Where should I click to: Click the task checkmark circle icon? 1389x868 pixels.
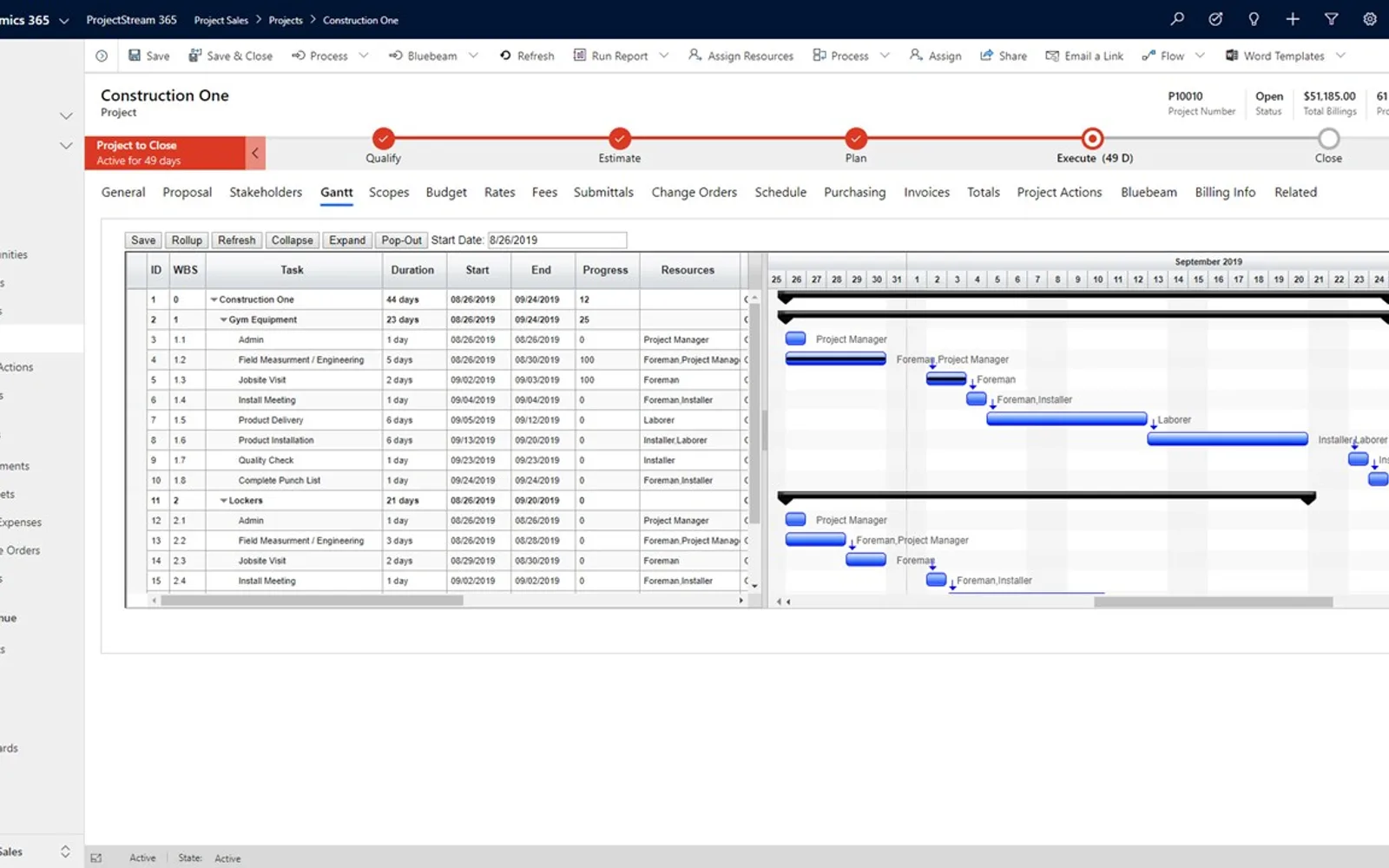point(1215,19)
